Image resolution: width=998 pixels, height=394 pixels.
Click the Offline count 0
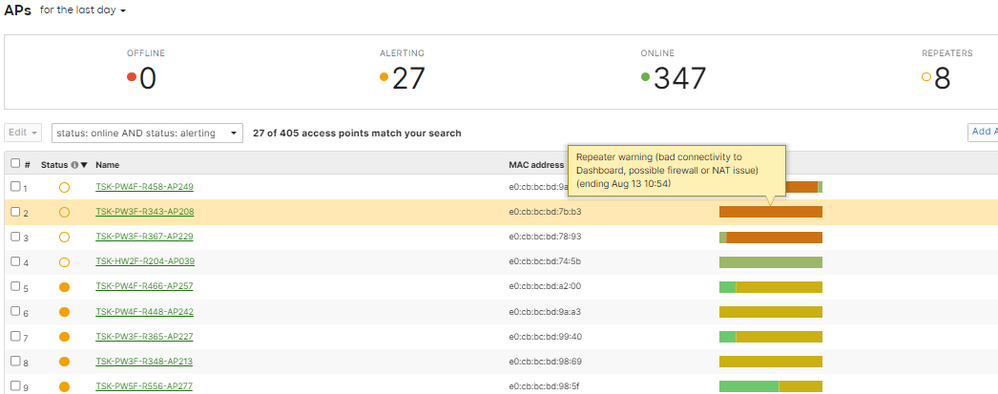(148, 79)
